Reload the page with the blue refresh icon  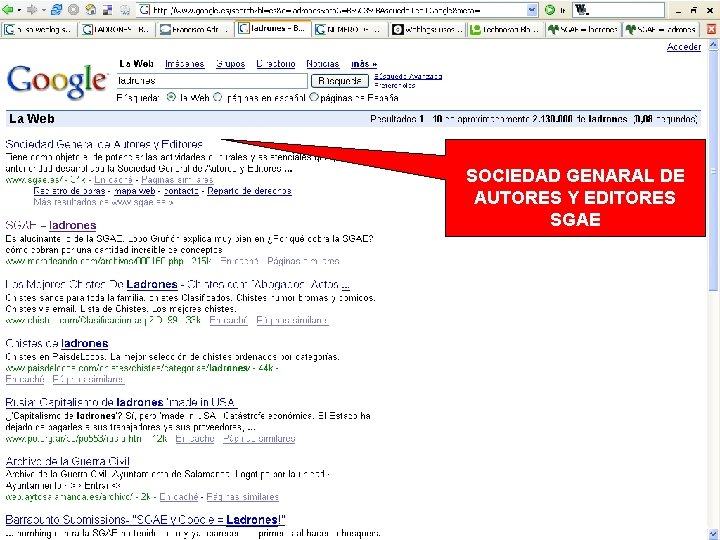pos(56,9)
